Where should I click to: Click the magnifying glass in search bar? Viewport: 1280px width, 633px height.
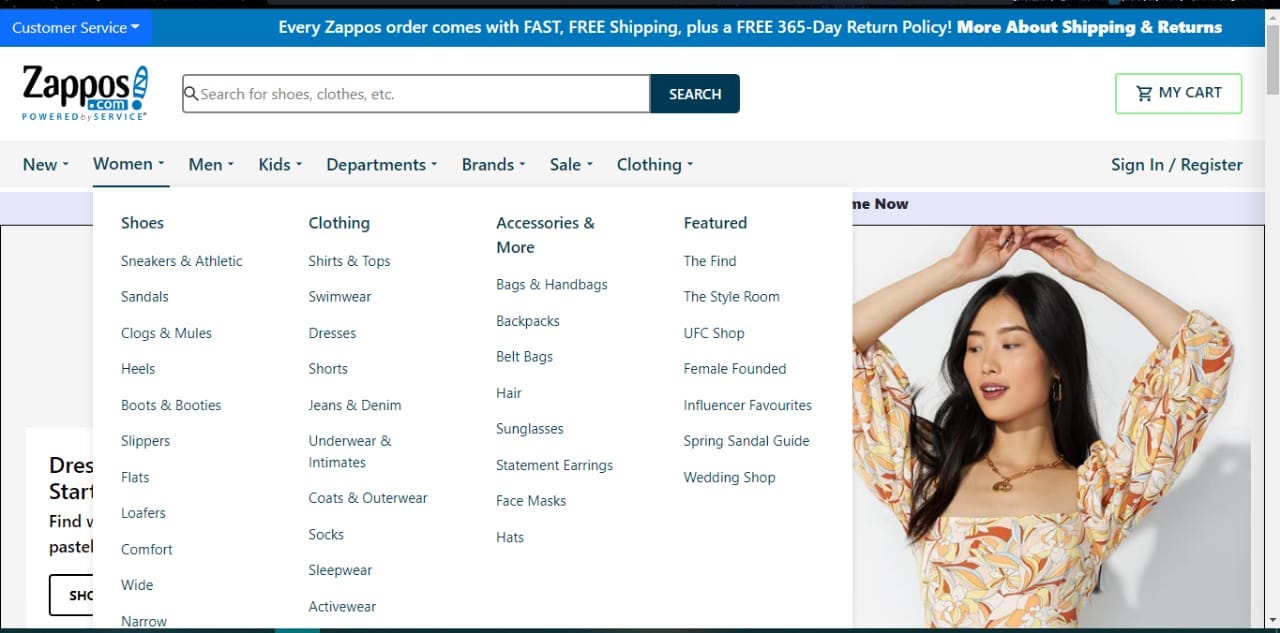[x=191, y=93]
